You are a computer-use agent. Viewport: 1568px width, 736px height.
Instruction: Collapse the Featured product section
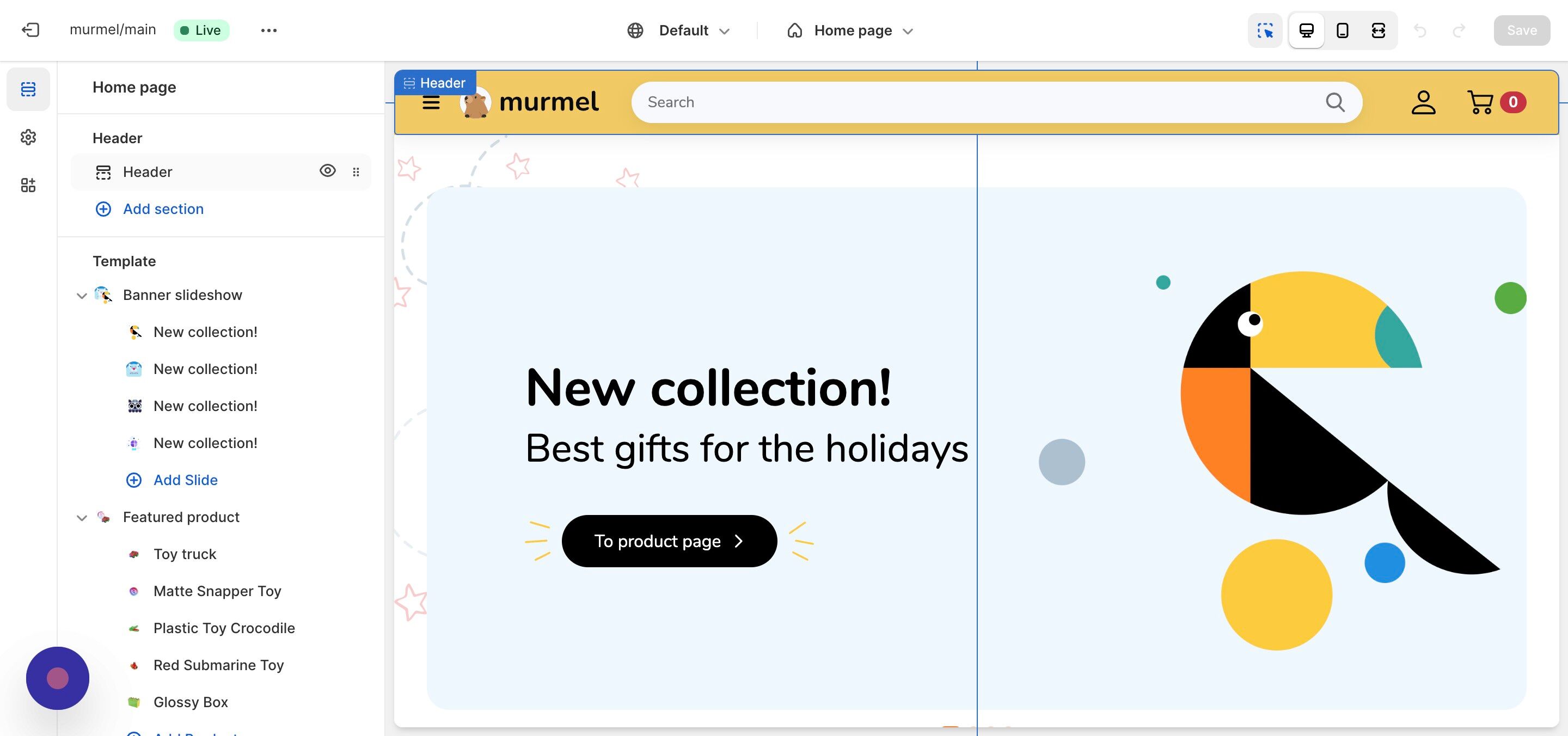(x=82, y=518)
